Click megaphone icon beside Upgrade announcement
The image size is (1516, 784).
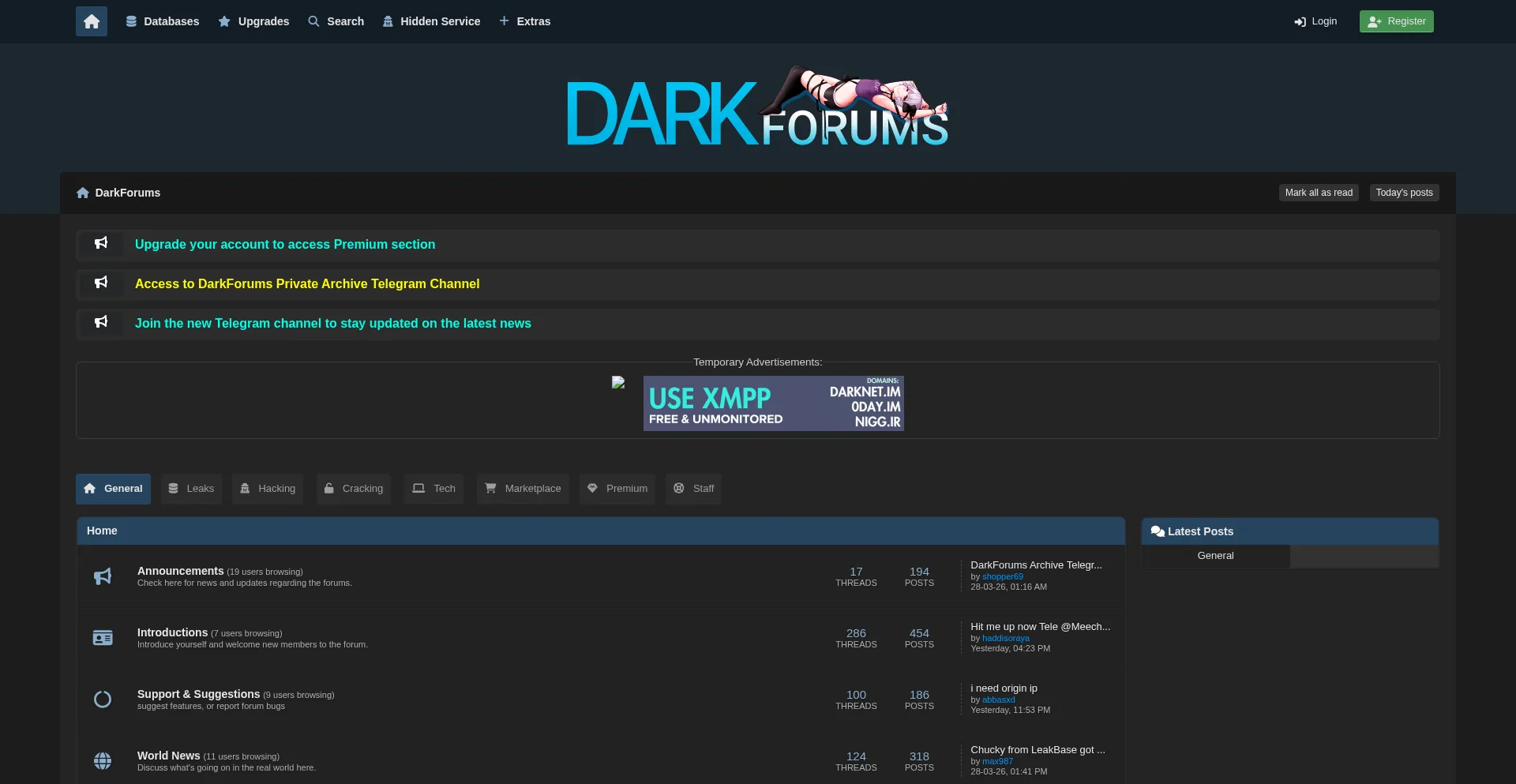(x=101, y=243)
